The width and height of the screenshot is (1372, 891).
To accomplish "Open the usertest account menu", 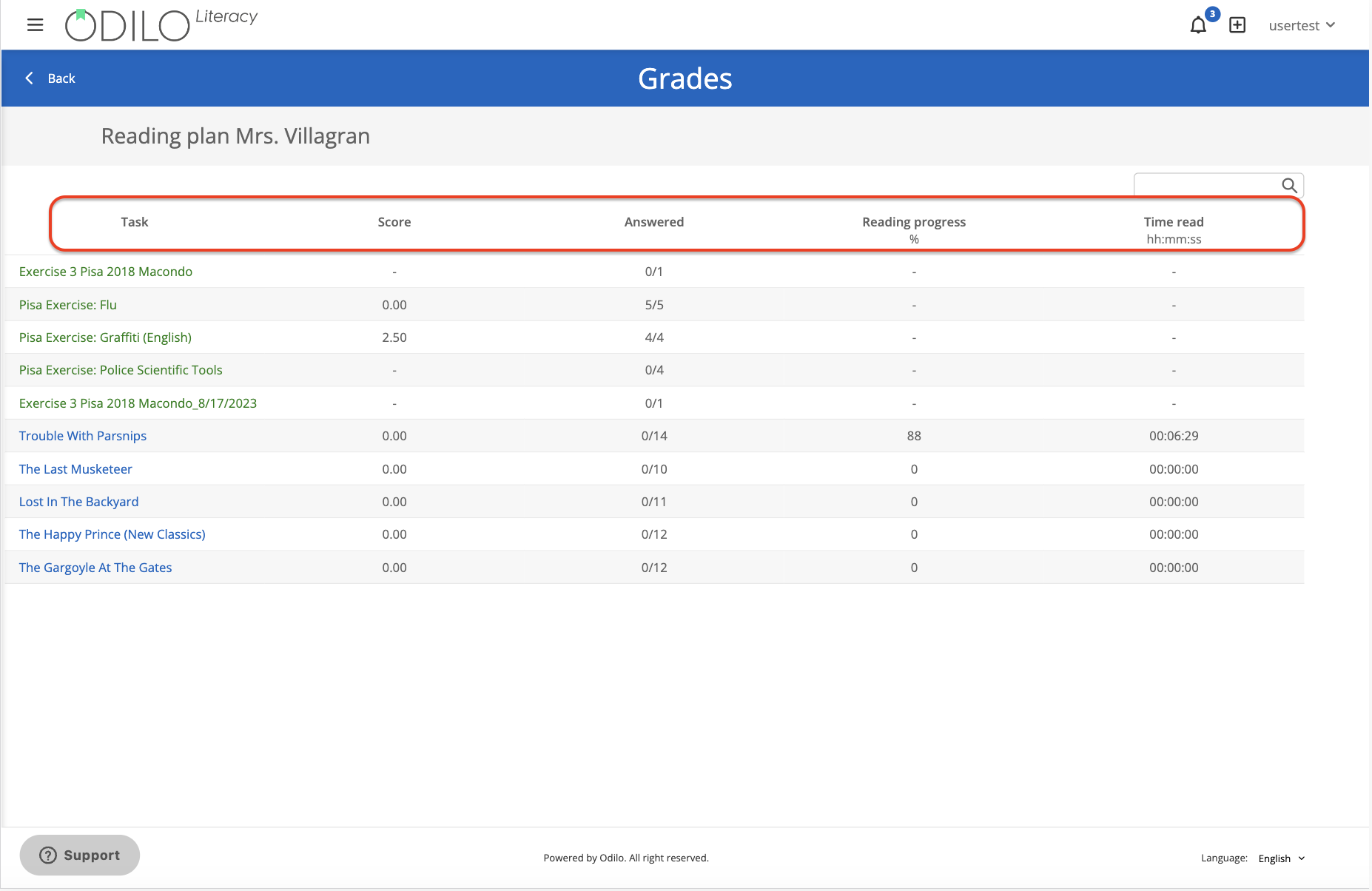I will coord(1294,24).
